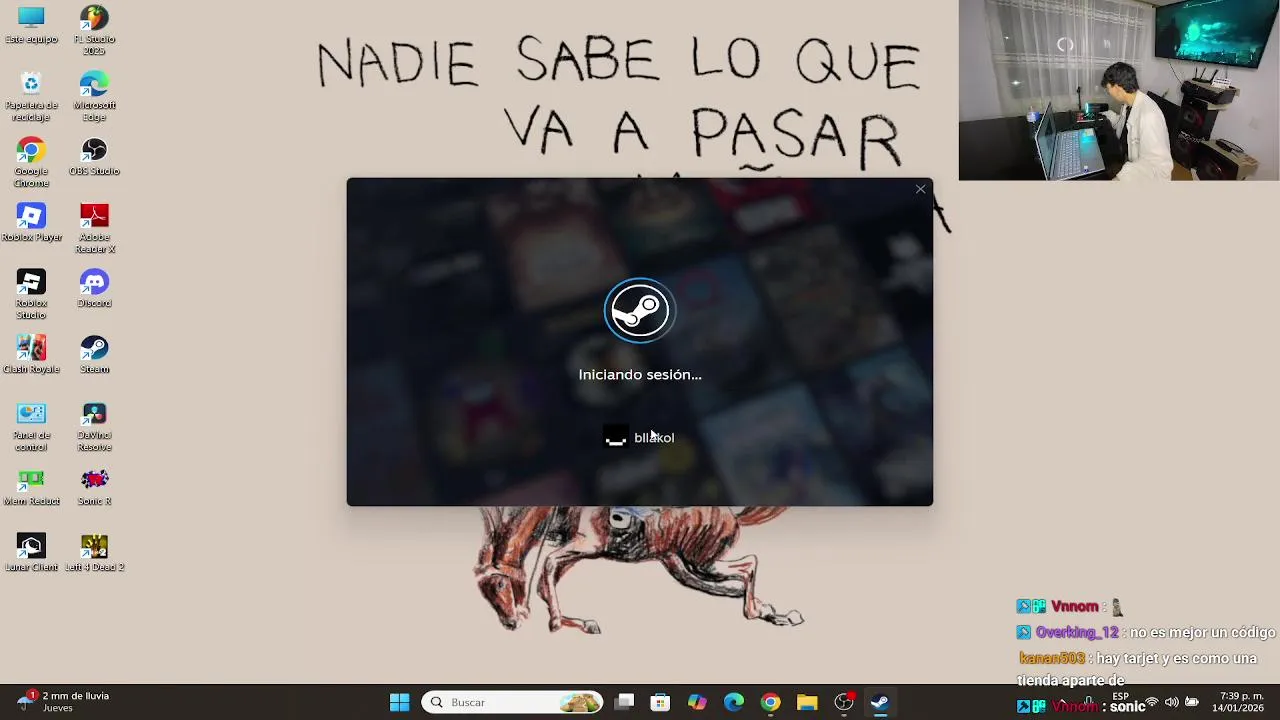Launch DaVinci Resolve from the desktop
Screen dimensions: 1280x720
[x=94, y=426]
